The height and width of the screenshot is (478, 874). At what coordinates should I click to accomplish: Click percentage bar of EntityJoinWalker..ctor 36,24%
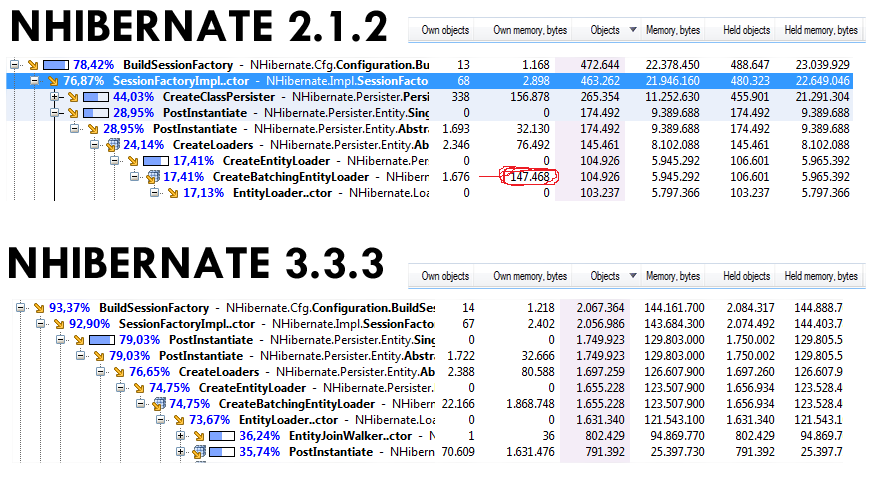tap(222, 436)
